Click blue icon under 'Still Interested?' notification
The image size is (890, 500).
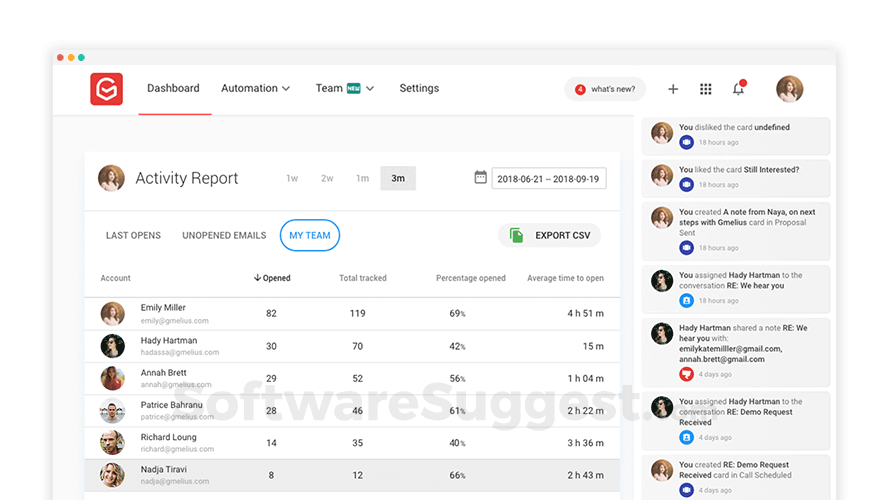point(686,184)
